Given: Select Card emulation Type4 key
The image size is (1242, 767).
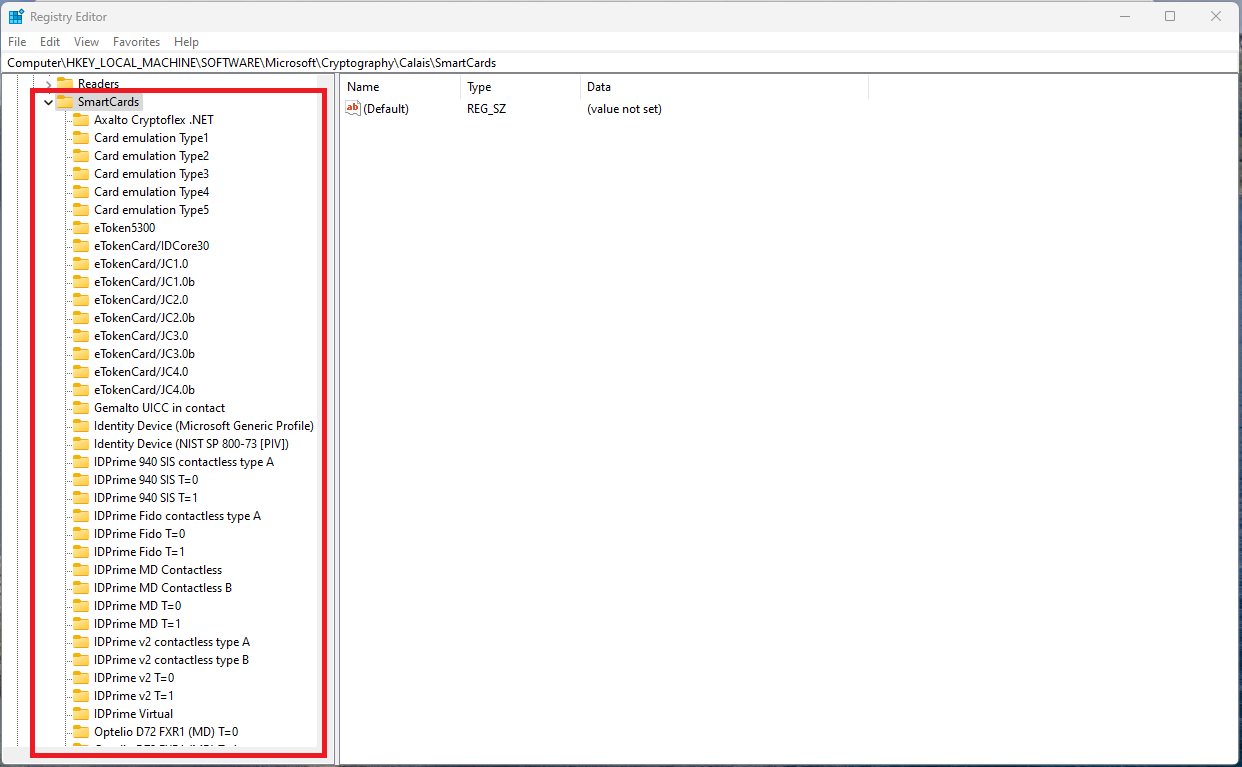Looking at the screenshot, I should click(151, 192).
